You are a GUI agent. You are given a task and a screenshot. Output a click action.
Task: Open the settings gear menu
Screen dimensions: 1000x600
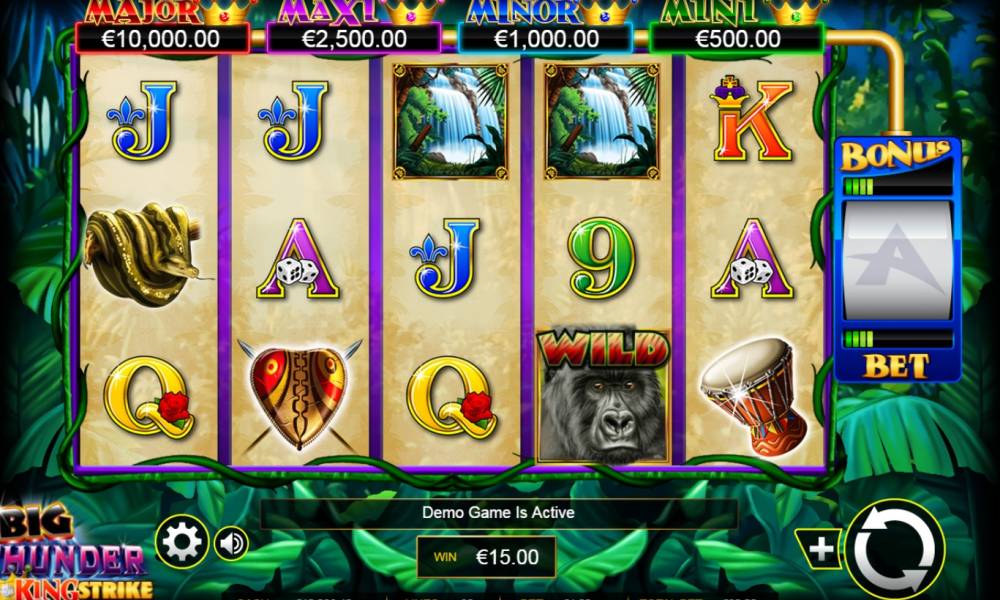click(x=182, y=542)
